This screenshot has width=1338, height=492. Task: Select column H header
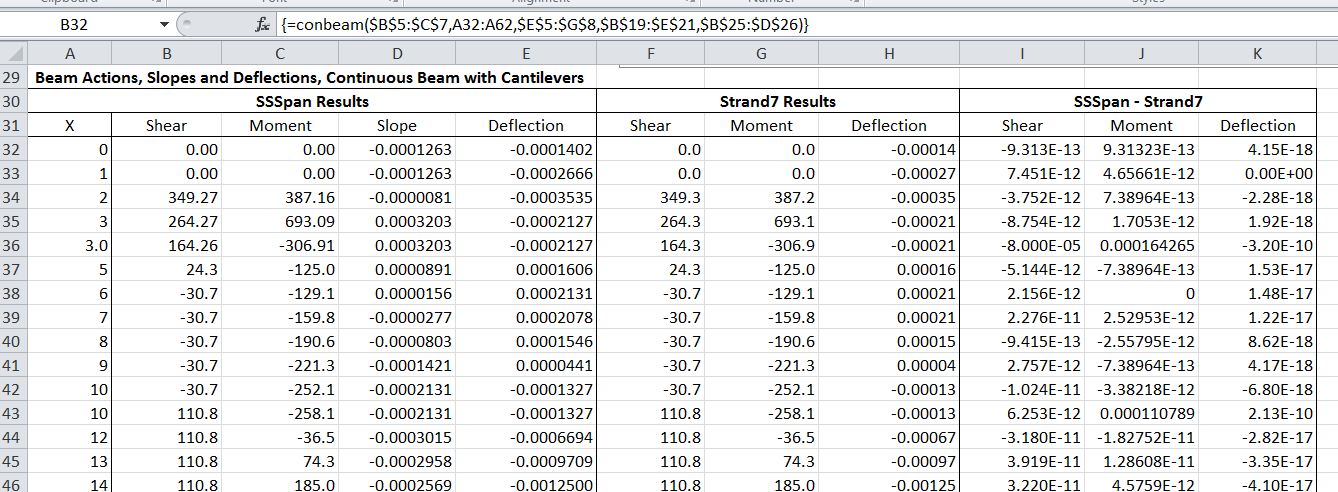pyautogui.click(x=889, y=54)
